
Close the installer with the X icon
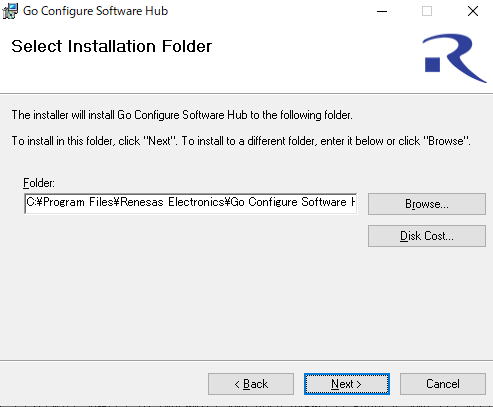[x=473, y=11]
